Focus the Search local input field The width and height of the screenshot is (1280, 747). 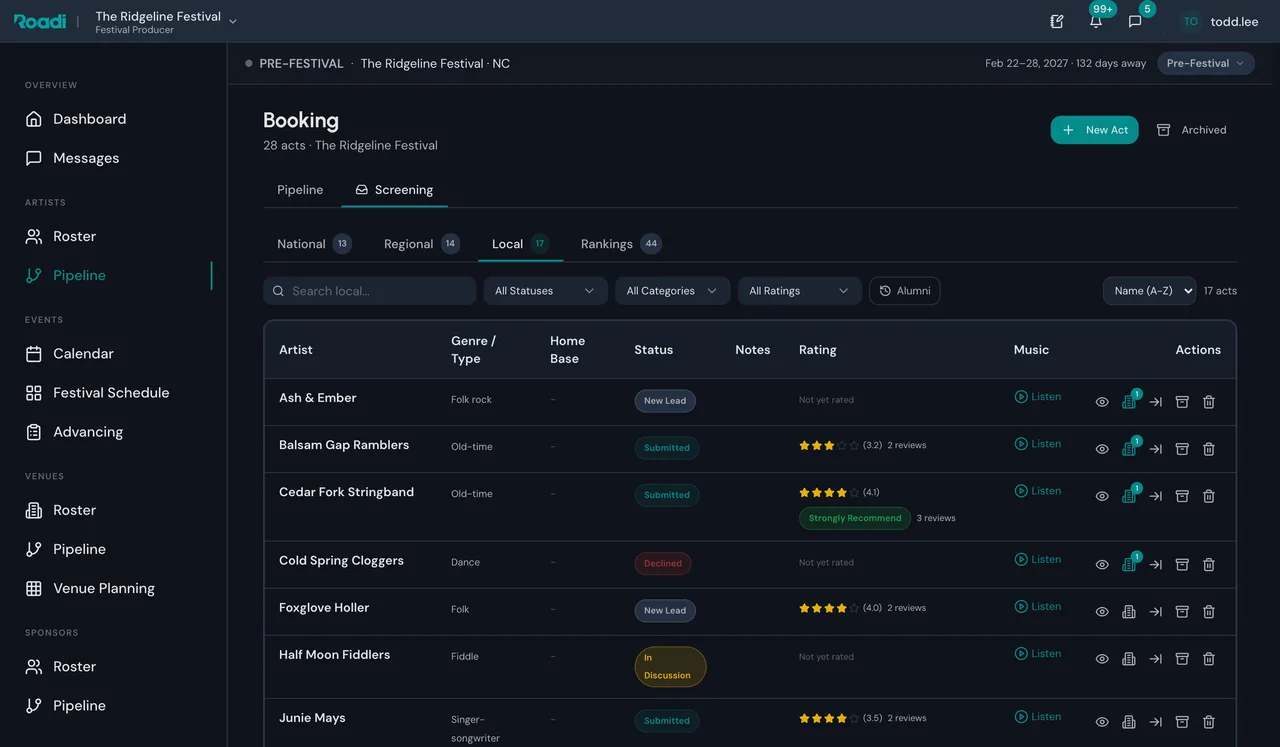370,291
